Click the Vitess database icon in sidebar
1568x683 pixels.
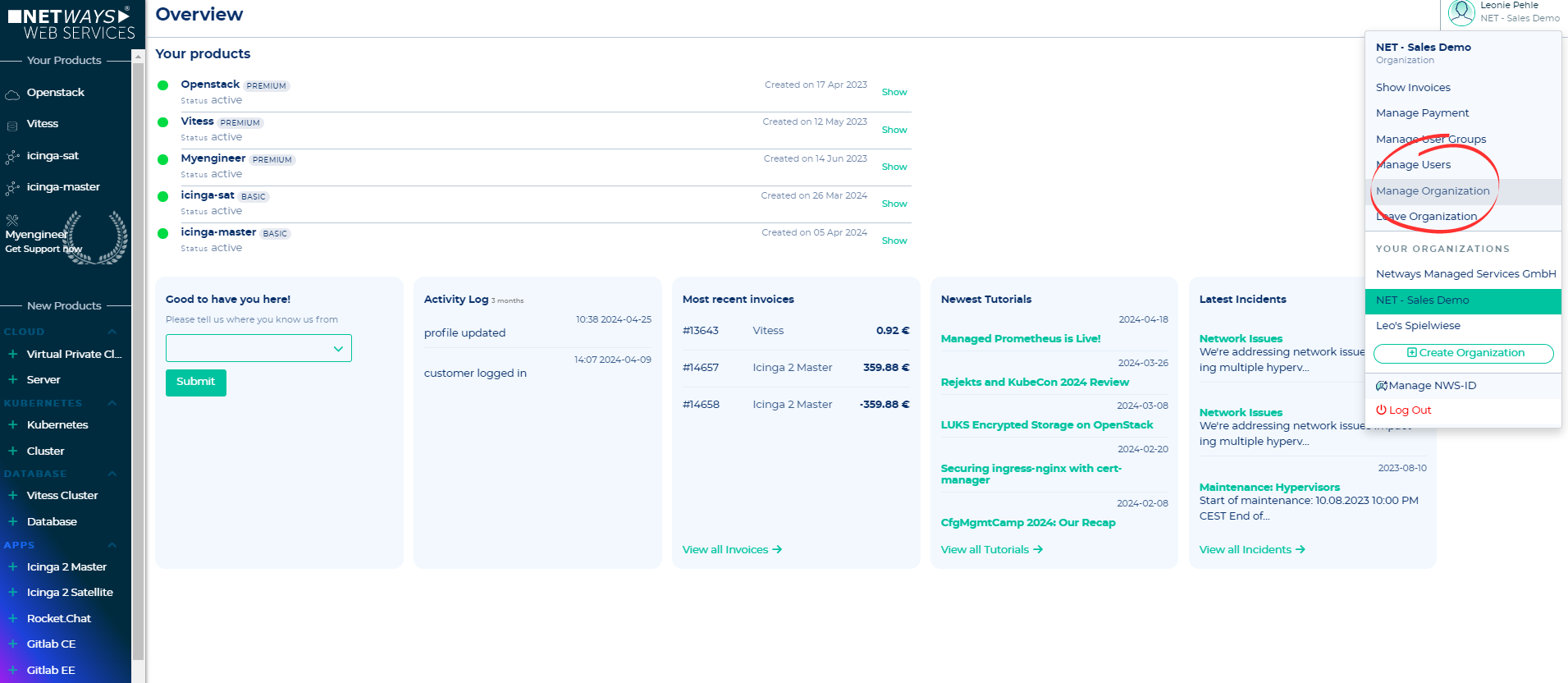click(12, 125)
